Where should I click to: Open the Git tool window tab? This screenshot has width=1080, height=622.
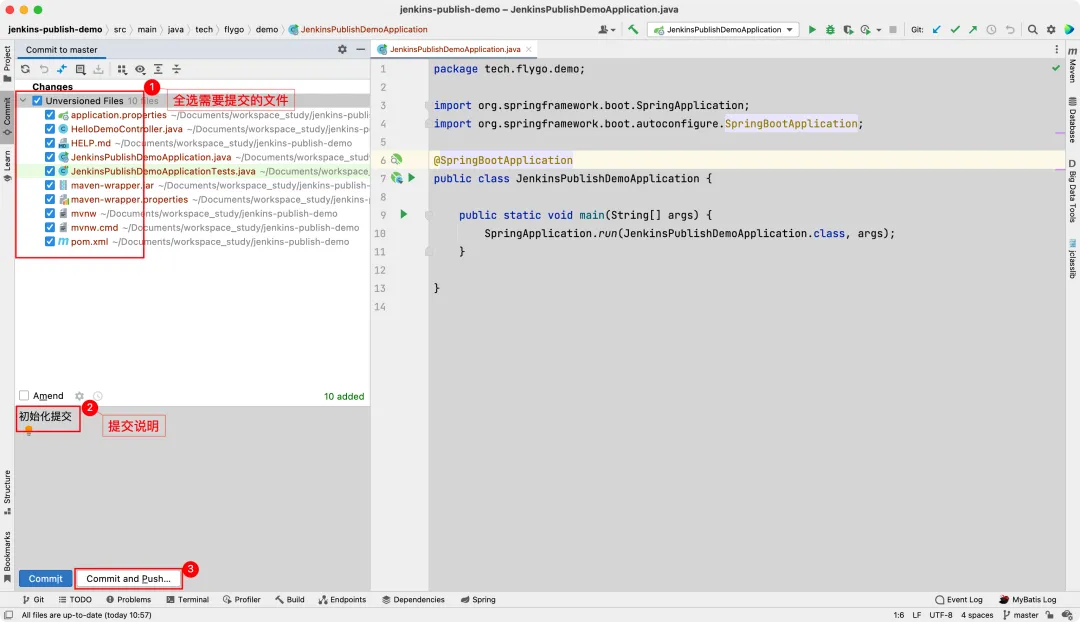pos(33,599)
